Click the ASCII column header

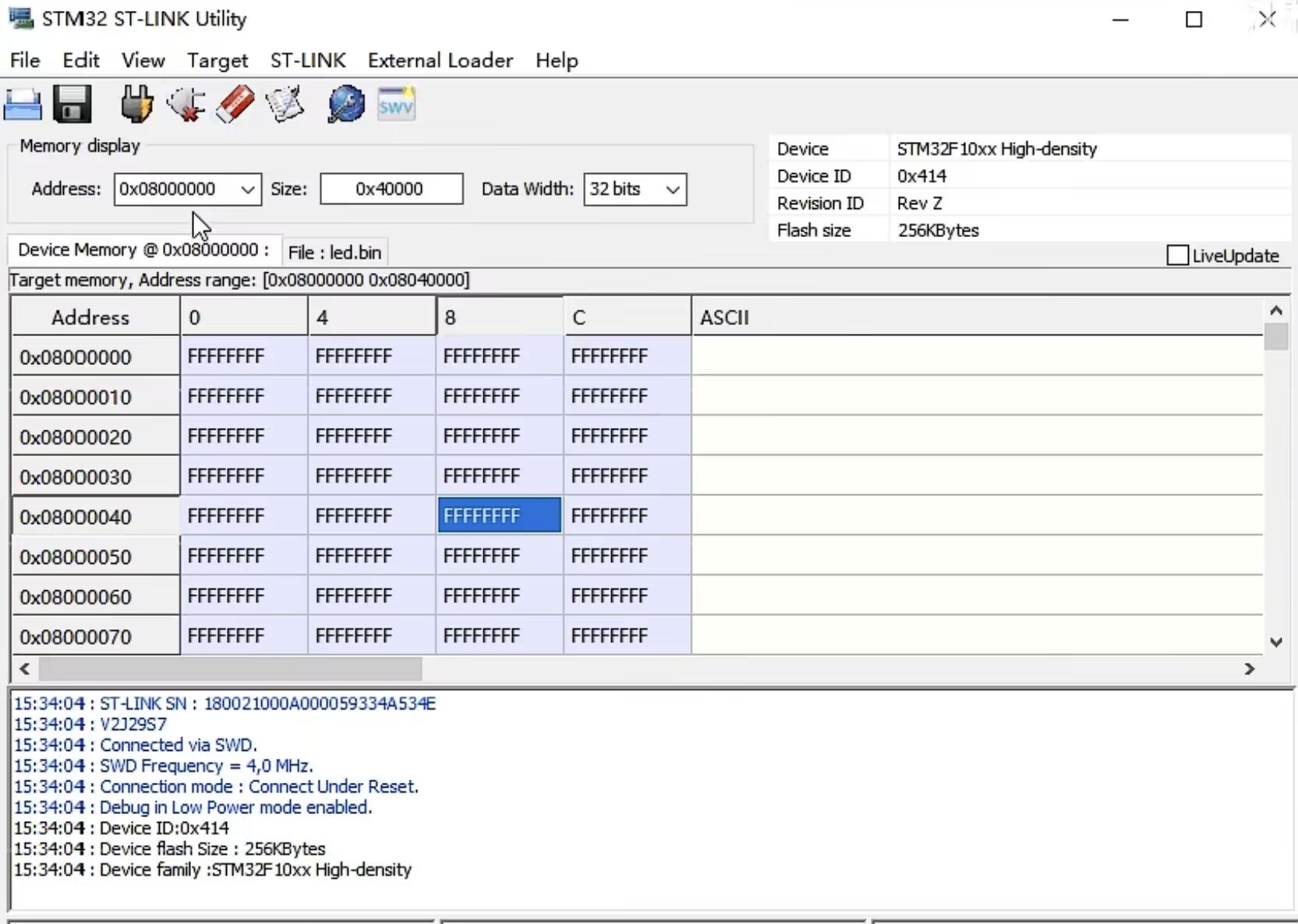point(978,317)
